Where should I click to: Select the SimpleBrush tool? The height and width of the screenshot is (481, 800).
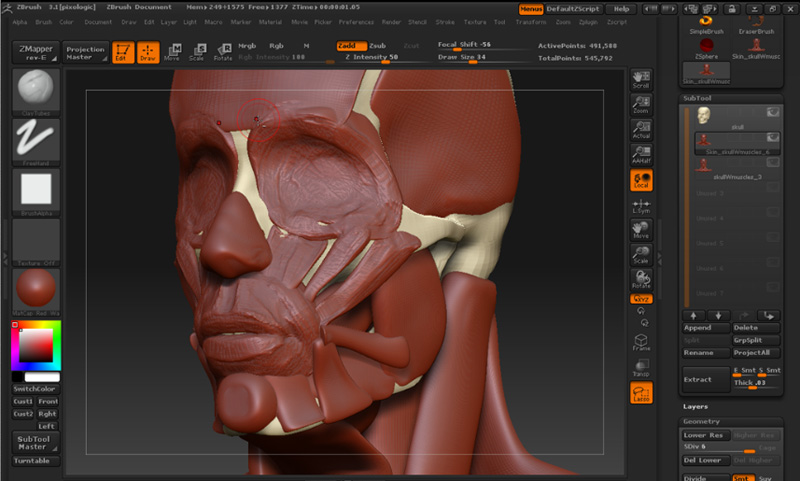[707, 24]
